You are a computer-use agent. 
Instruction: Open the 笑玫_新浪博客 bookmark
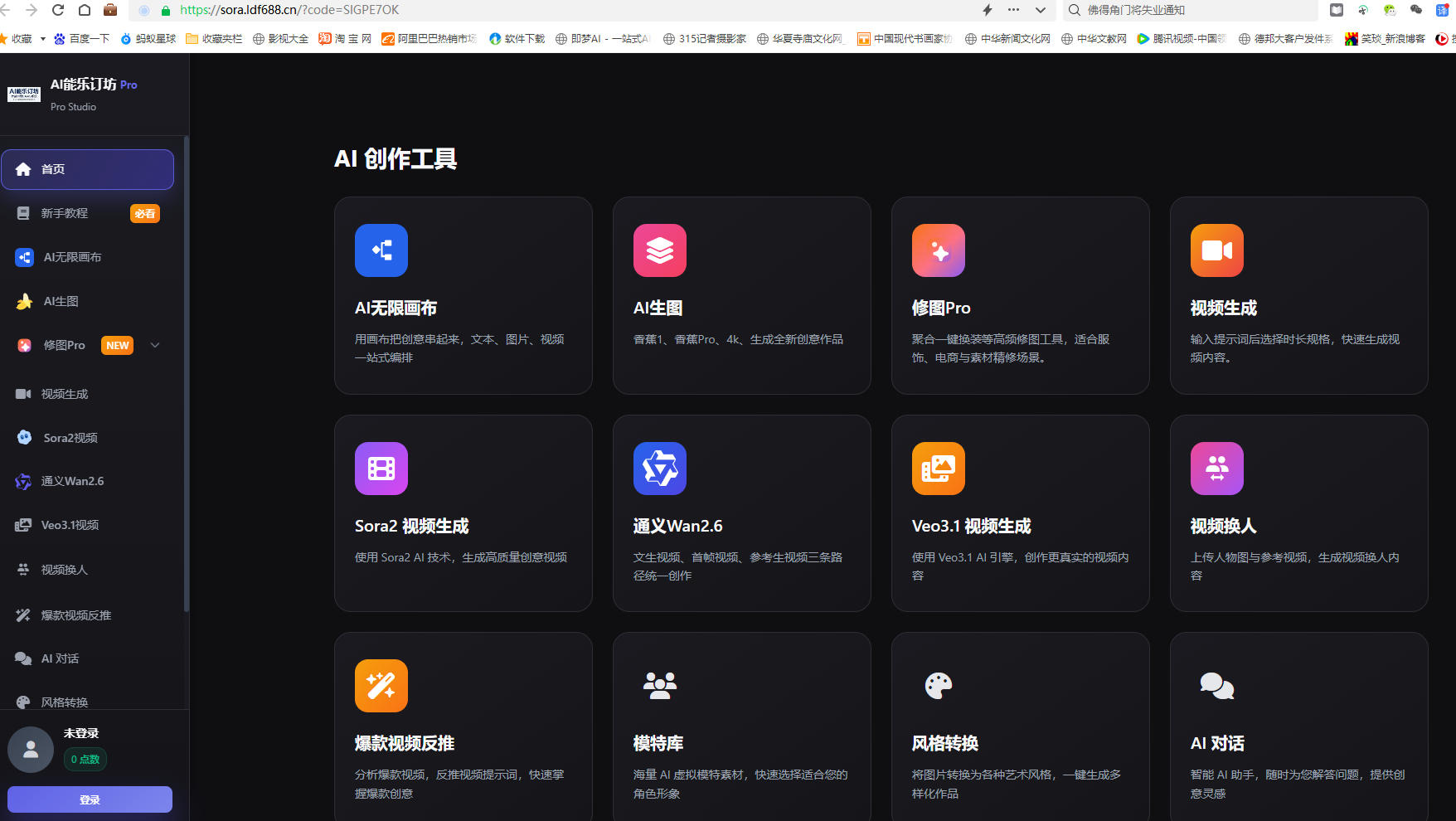[x=1385, y=39]
